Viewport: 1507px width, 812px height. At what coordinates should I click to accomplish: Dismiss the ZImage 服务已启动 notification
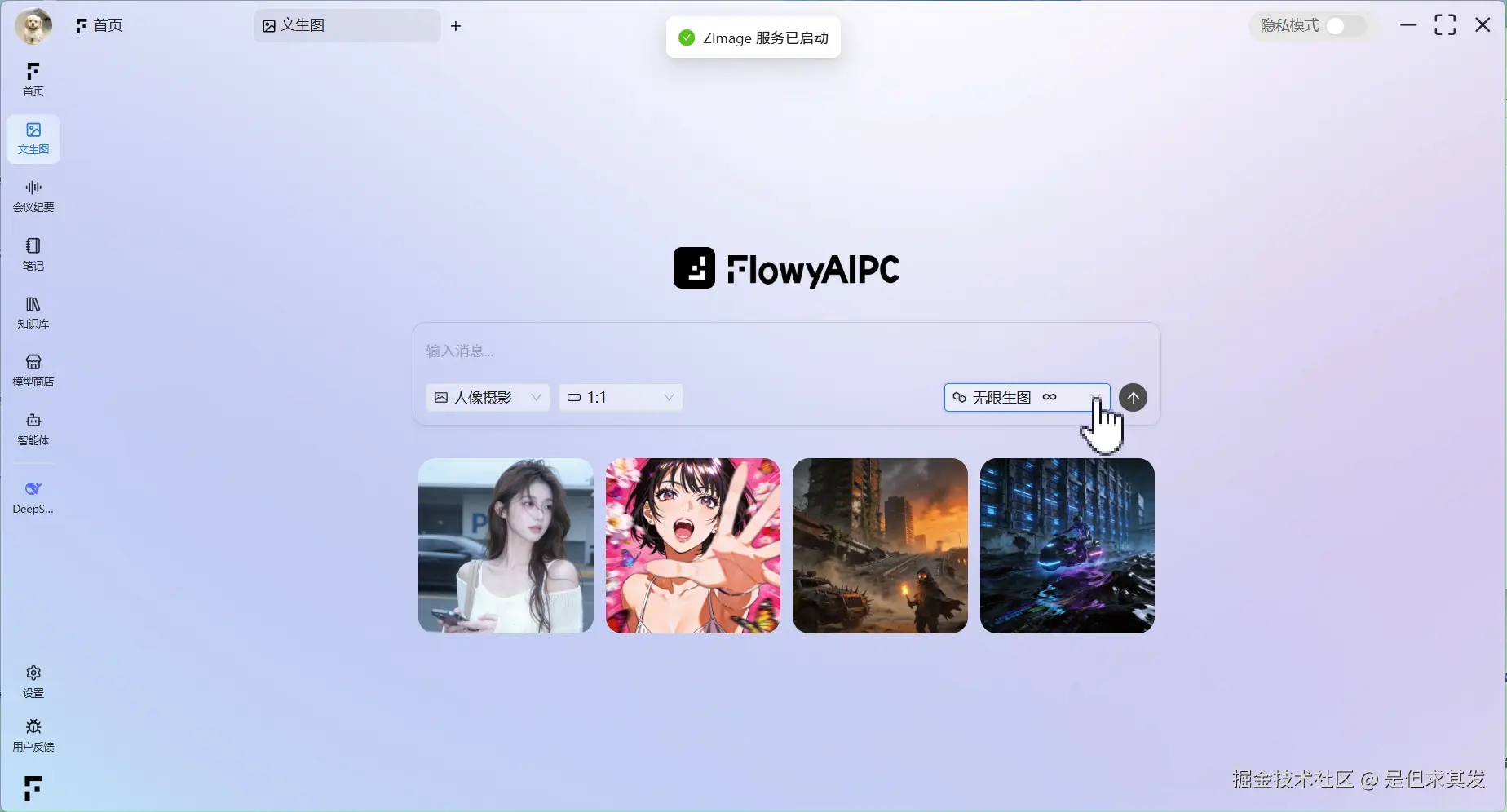coord(752,38)
